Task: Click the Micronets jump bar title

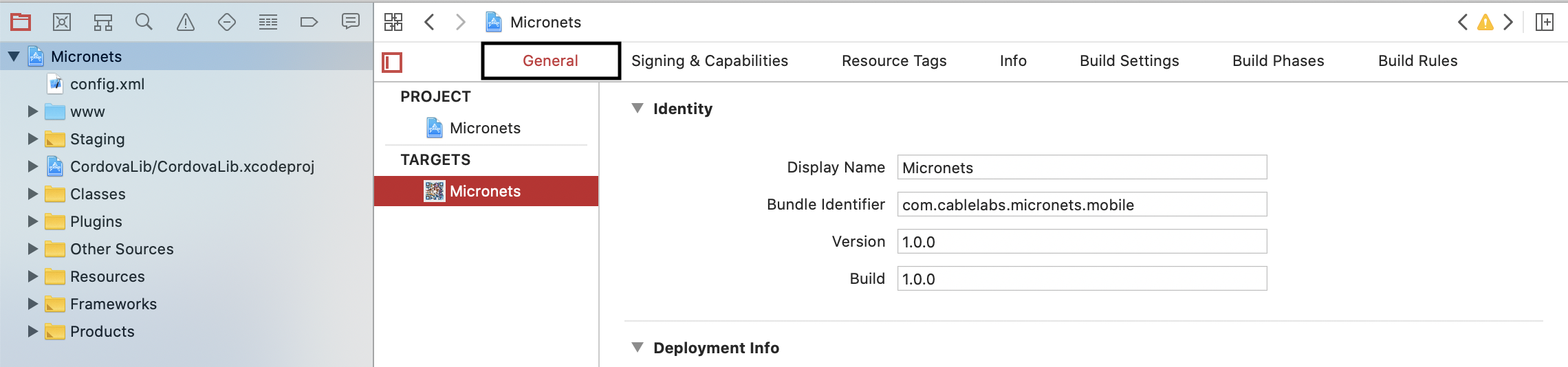Action: pos(545,22)
